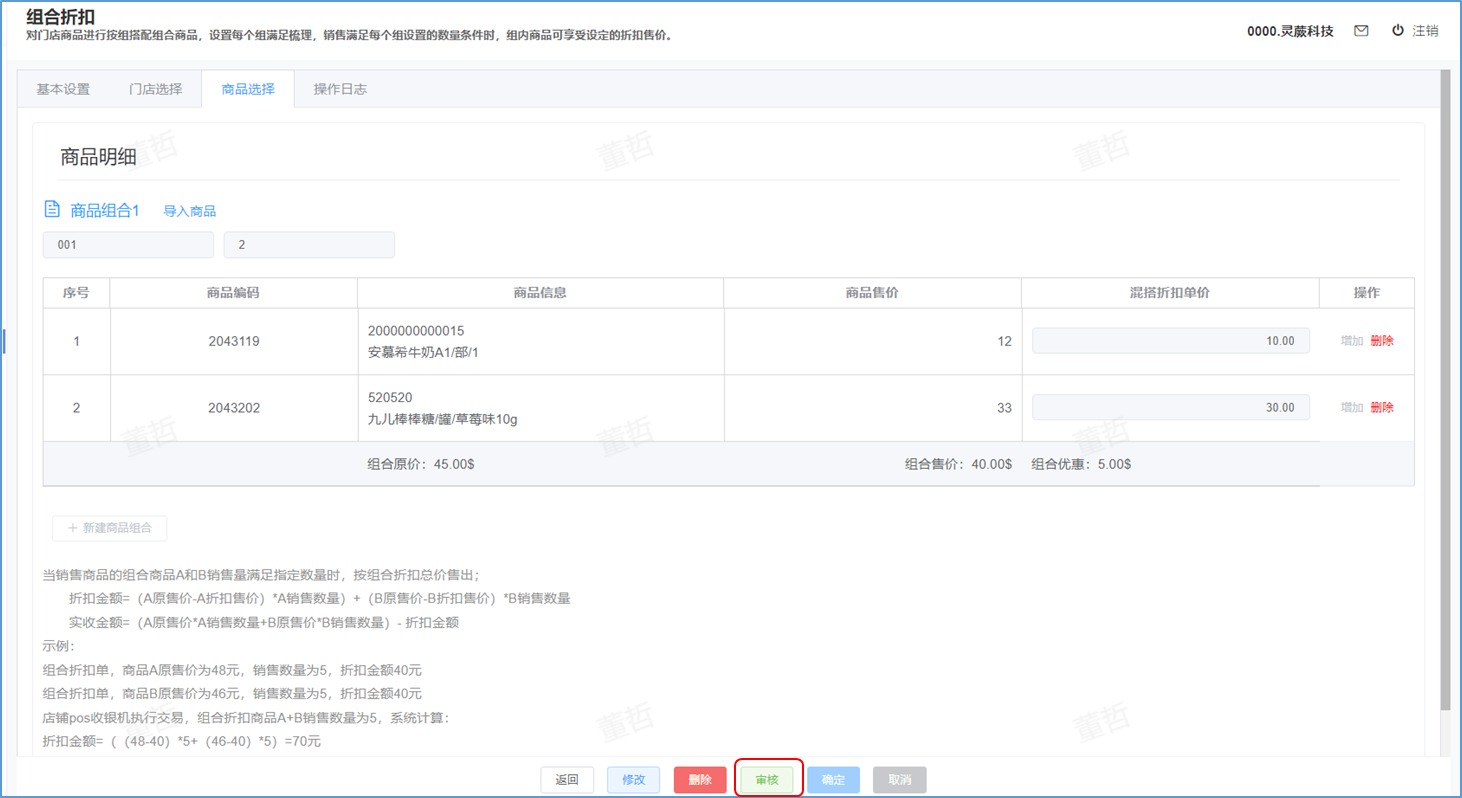Image resolution: width=1462 pixels, height=798 pixels.
Task: Click the blue 修改 button
Action: 633,780
